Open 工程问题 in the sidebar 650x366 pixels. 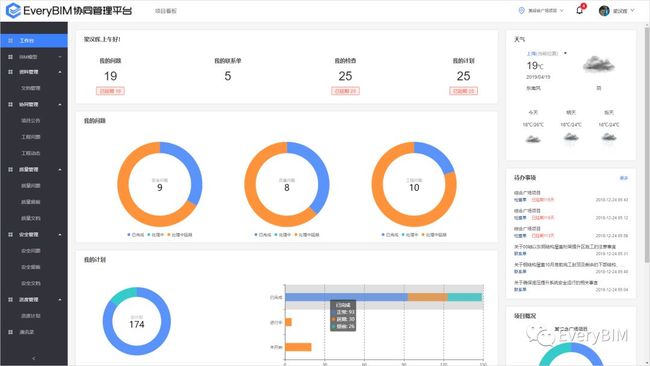(x=31, y=137)
